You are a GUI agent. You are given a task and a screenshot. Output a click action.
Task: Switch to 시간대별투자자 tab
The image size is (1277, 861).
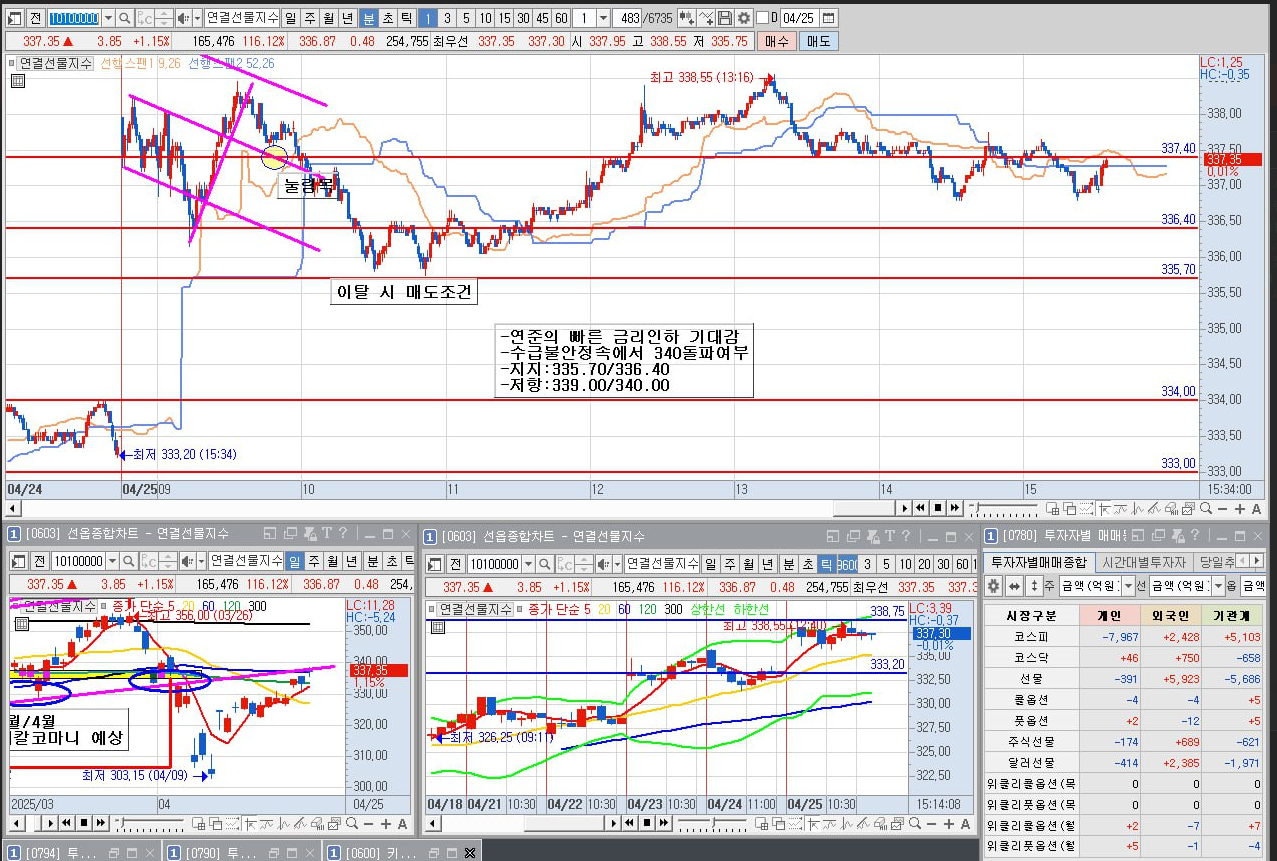pos(1143,562)
